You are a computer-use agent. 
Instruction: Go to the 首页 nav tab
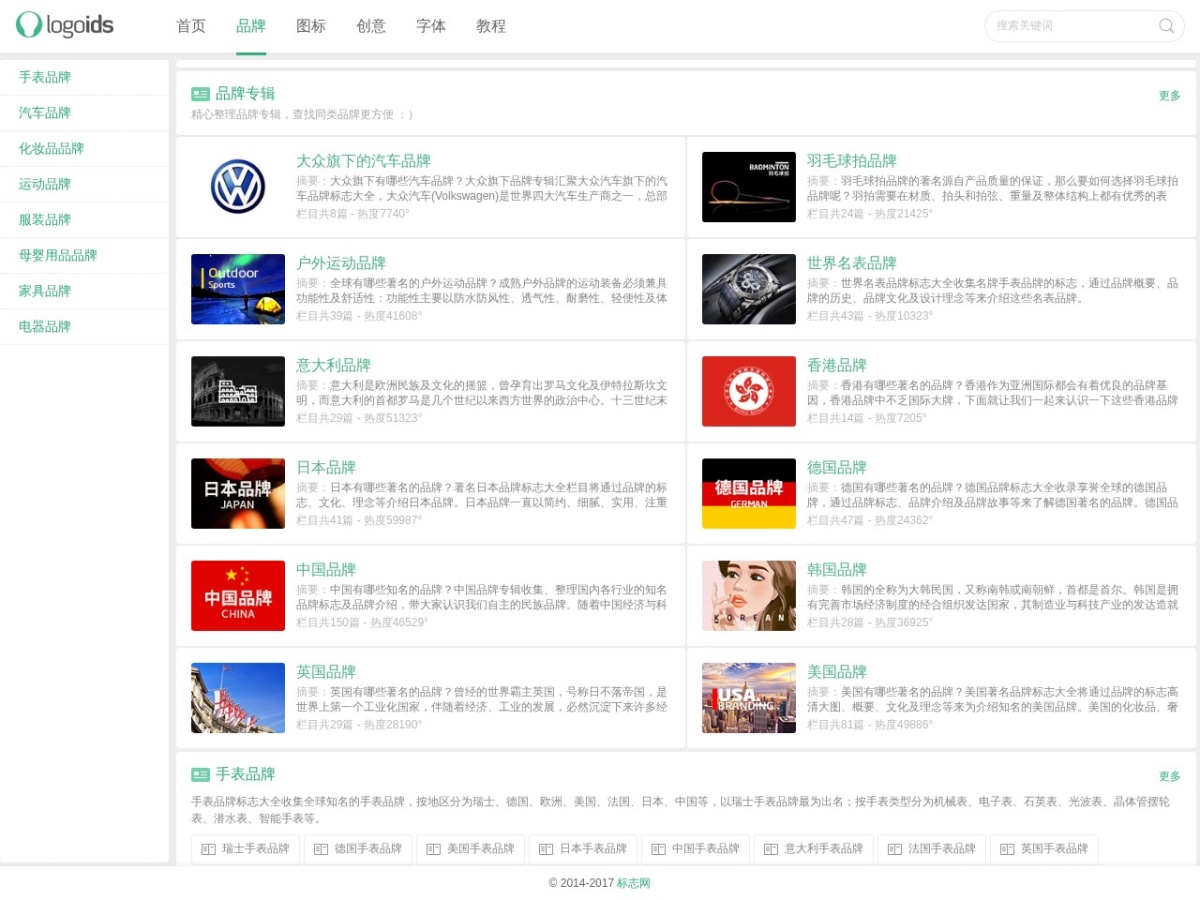tap(191, 26)
